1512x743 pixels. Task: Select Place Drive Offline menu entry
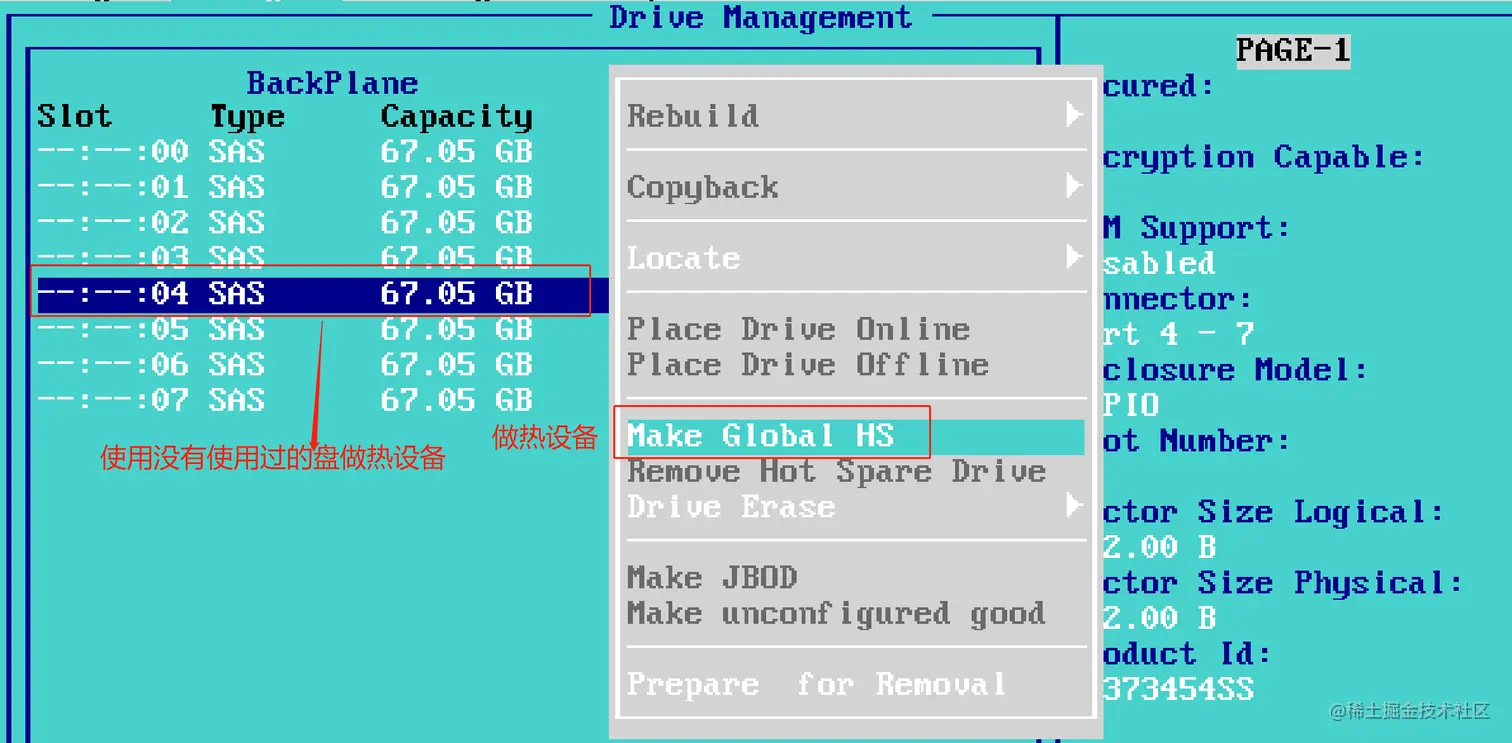[808, 364]
